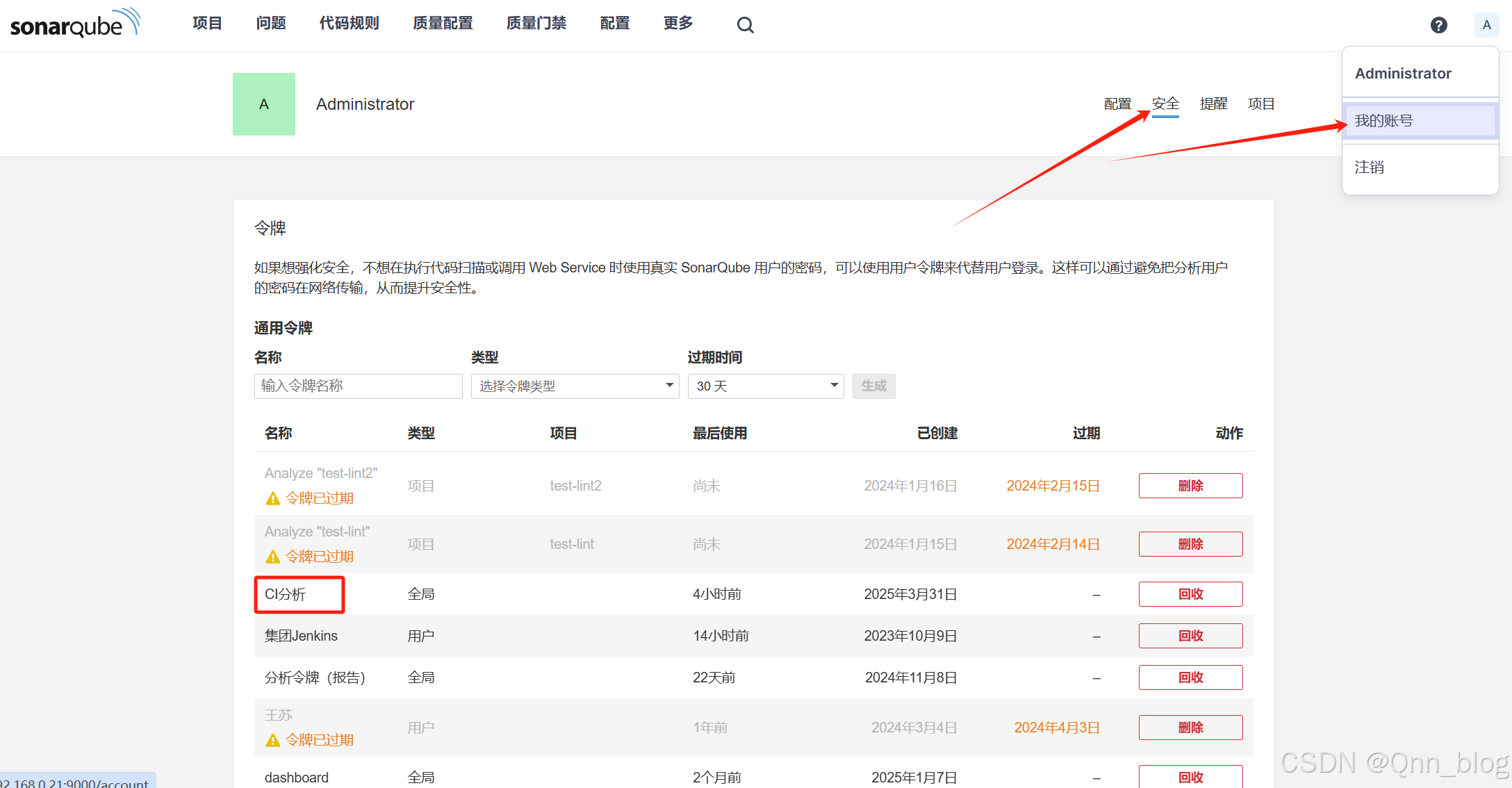
Task: Open the help question mark icon
Action: [x=1438, y=25]
